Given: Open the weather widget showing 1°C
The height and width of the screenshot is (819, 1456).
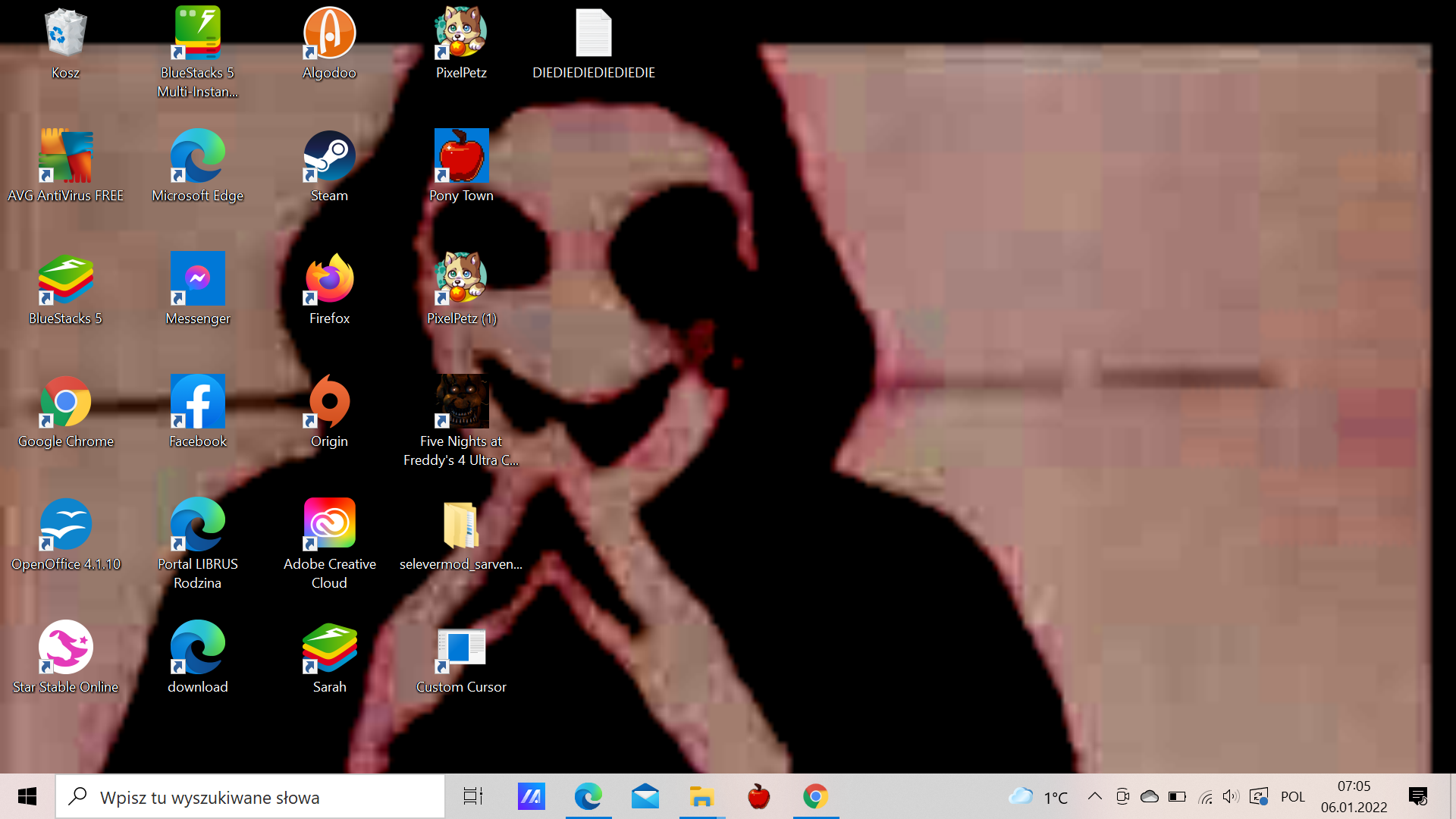Looking at the screenshot, I should 1038,796.
